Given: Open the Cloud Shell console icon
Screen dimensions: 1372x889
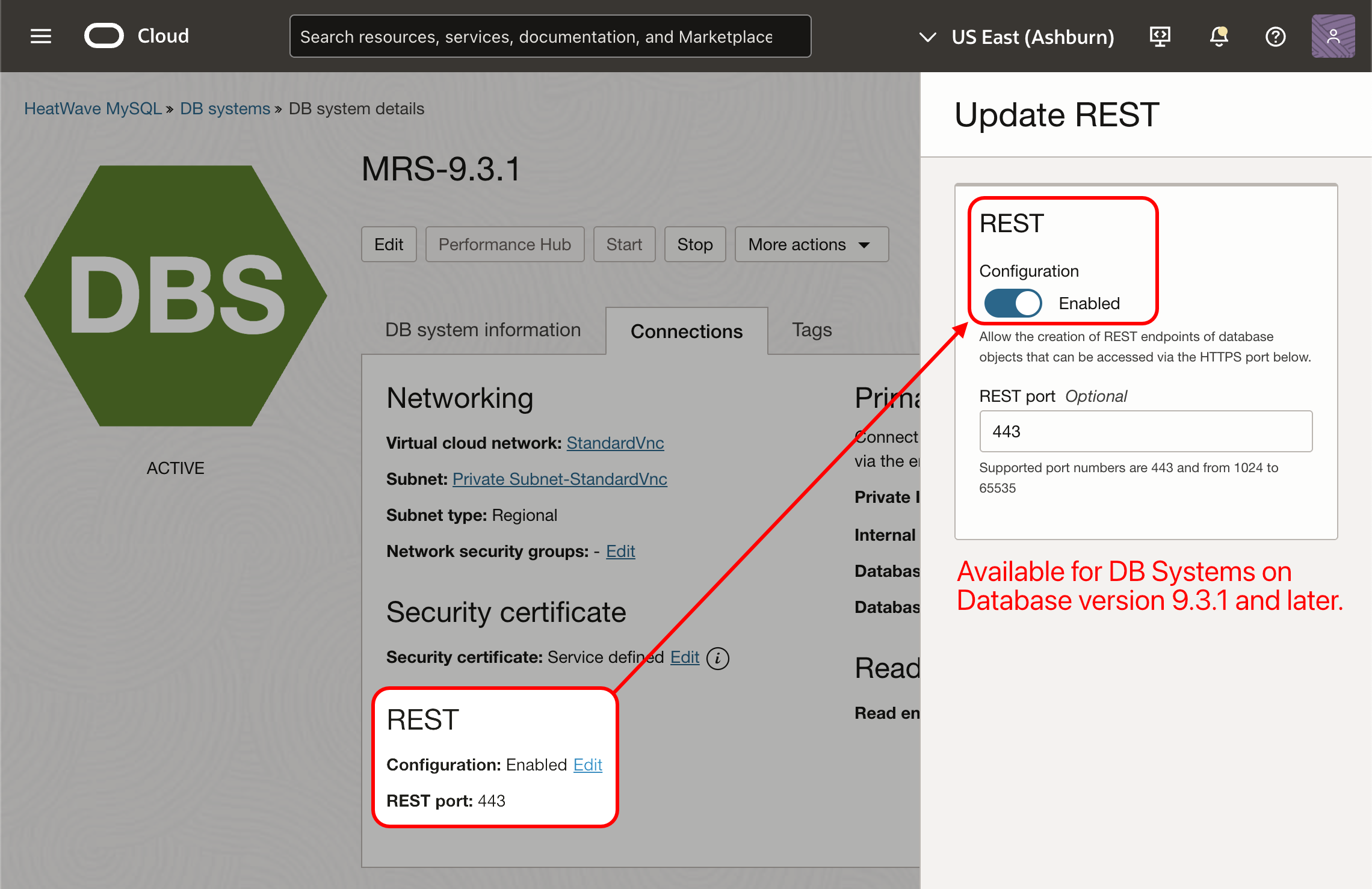Looking at the screenshot, I should point(1159,36).
